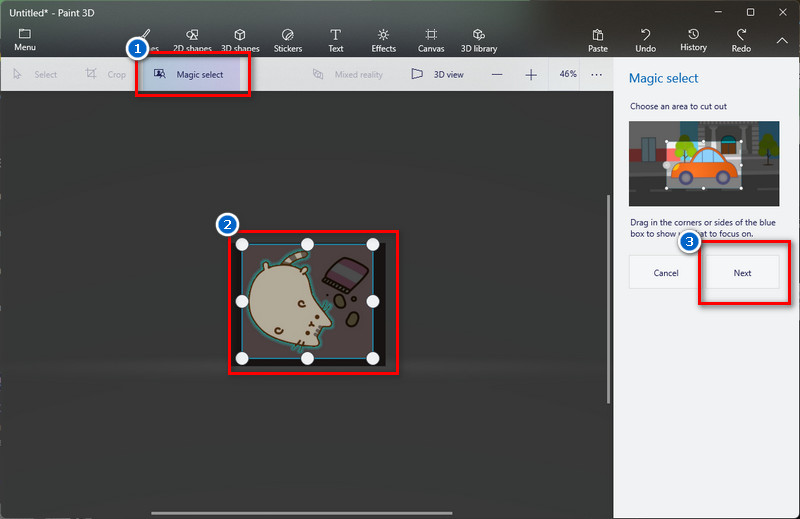Click the Magic select panel heading
This screenshot has width=800, height=519.
tap(663, 78)
